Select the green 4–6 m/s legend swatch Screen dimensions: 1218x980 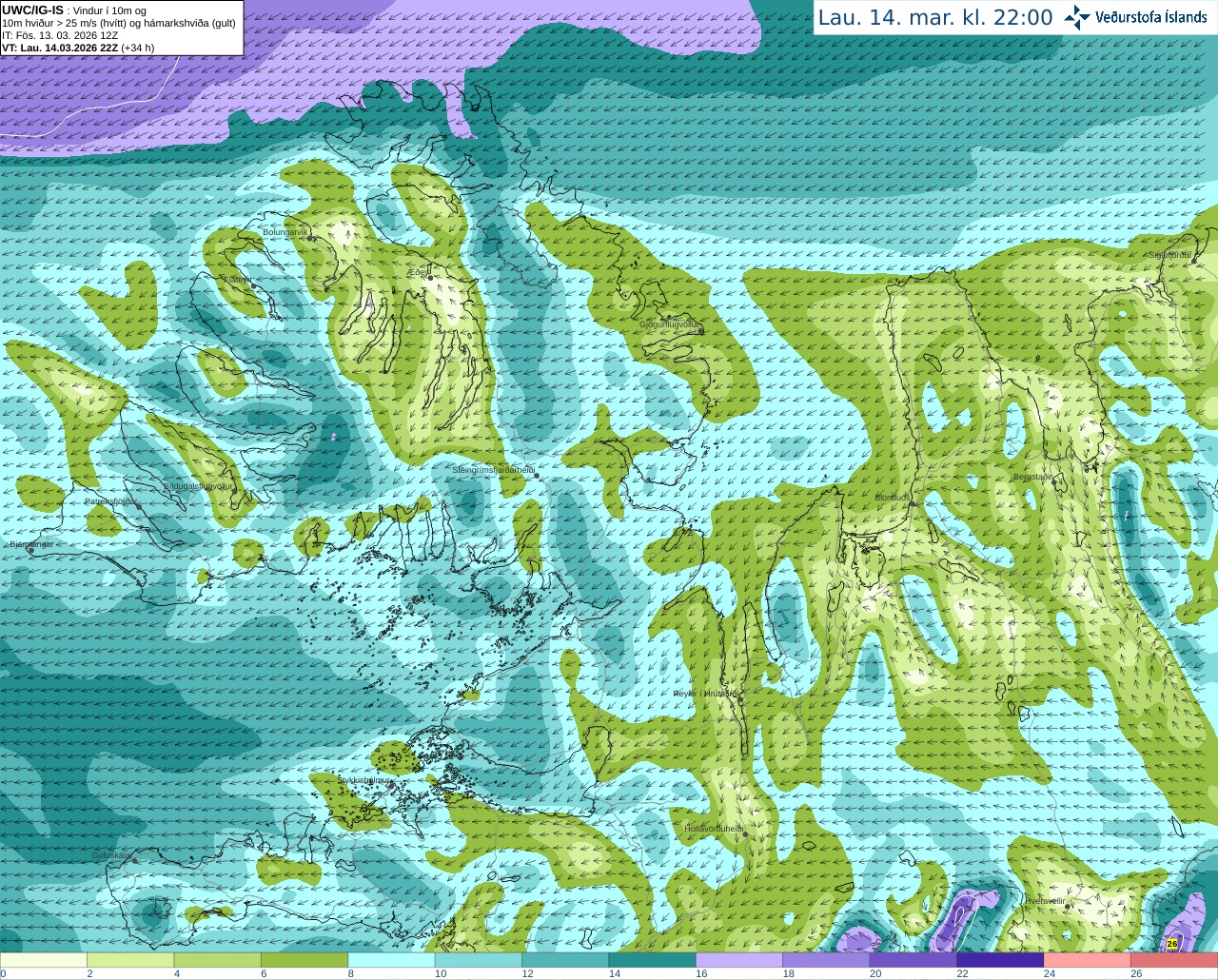(217, 960)
